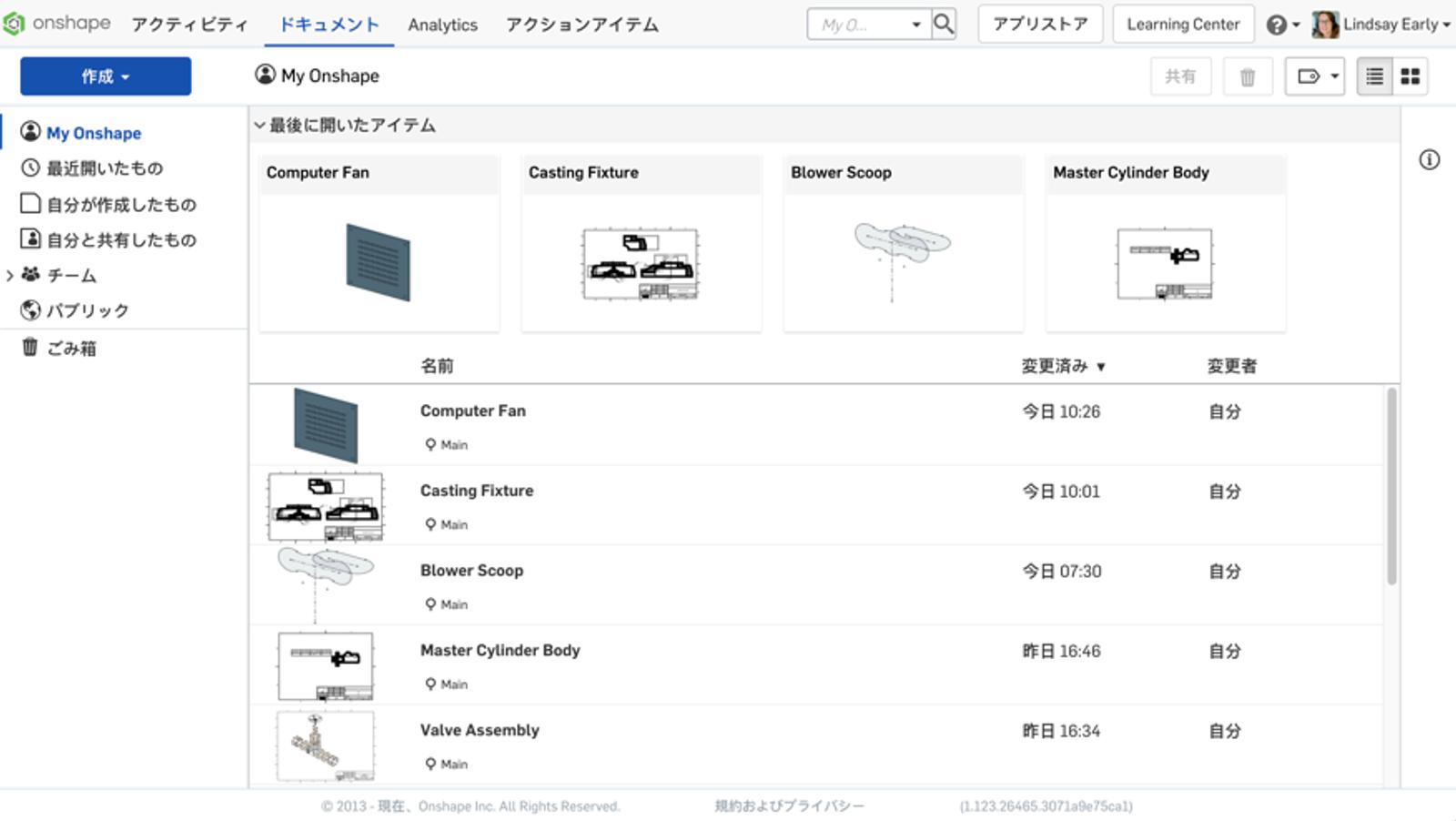Switch to list view
This screenshot has width=1456, height=821.
(x=1374, y=76)
